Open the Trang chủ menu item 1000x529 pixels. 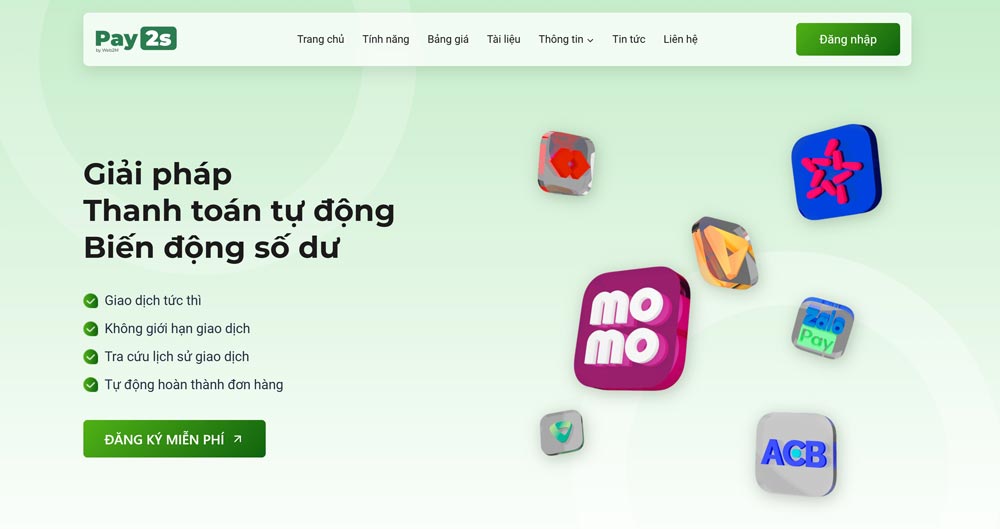coord(320,39)
